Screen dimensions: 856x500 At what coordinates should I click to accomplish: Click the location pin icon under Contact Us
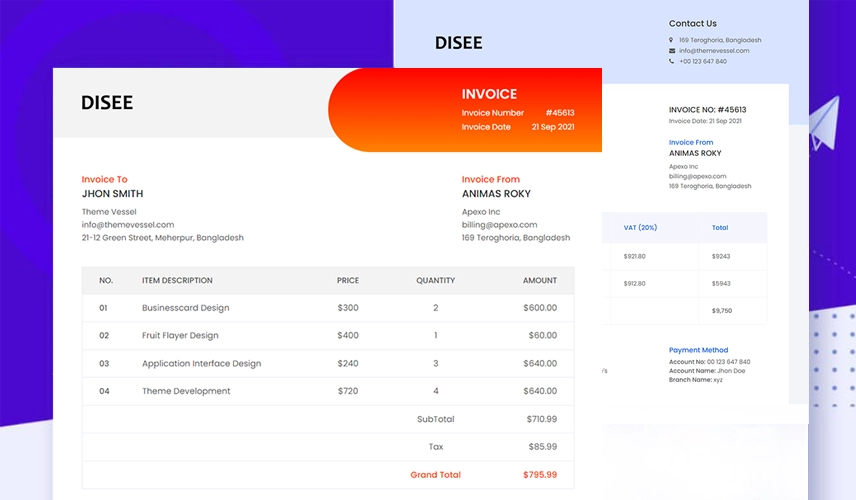click(672, 40)
